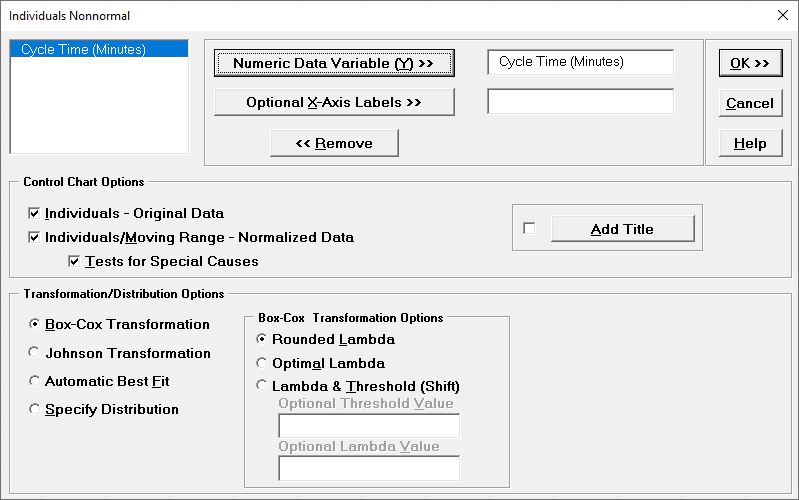
Task: Click the empty X-Axis Labels field
Action: [580, 101]
